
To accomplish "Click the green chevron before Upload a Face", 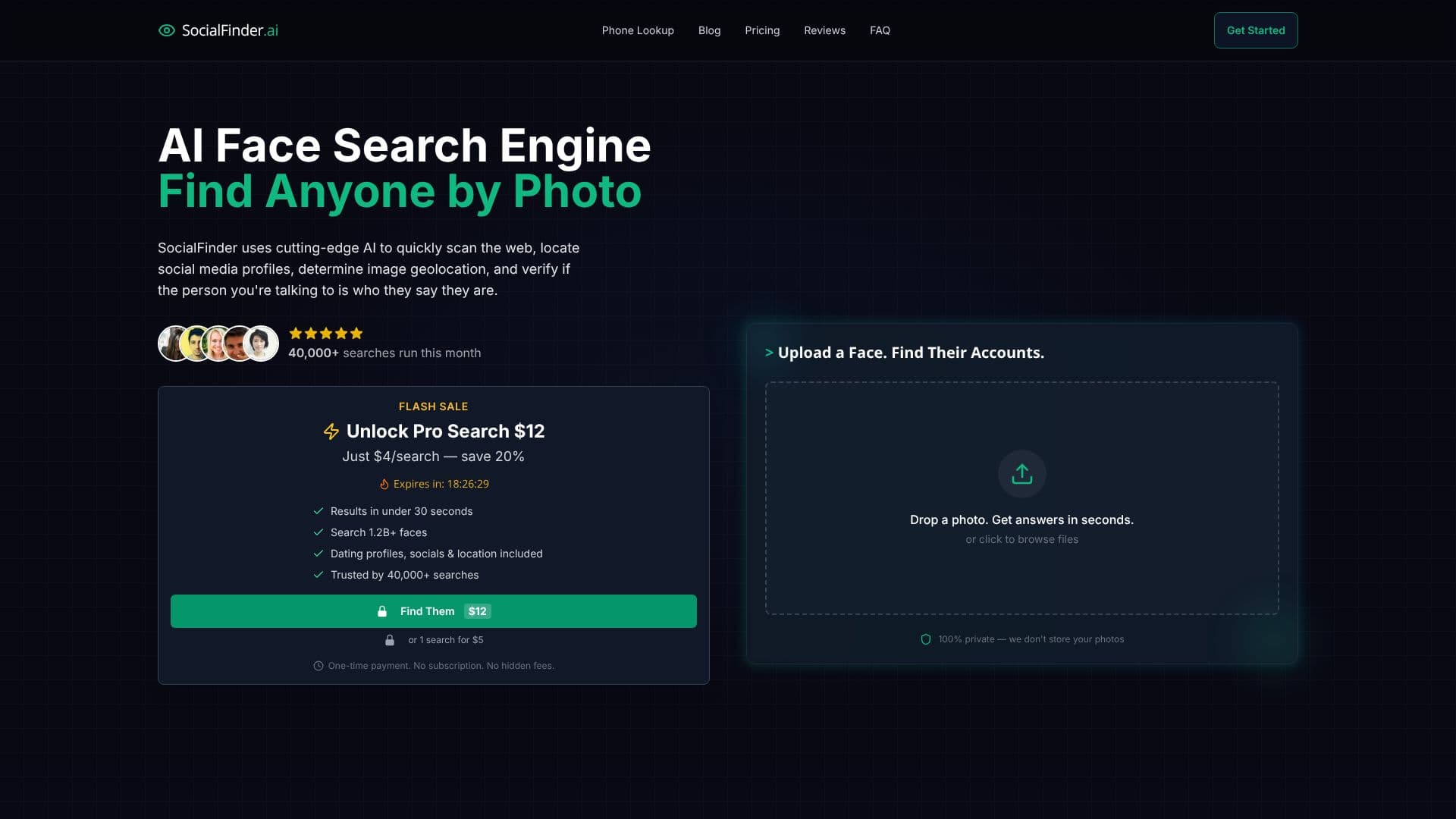I will (x=769, y=353).
